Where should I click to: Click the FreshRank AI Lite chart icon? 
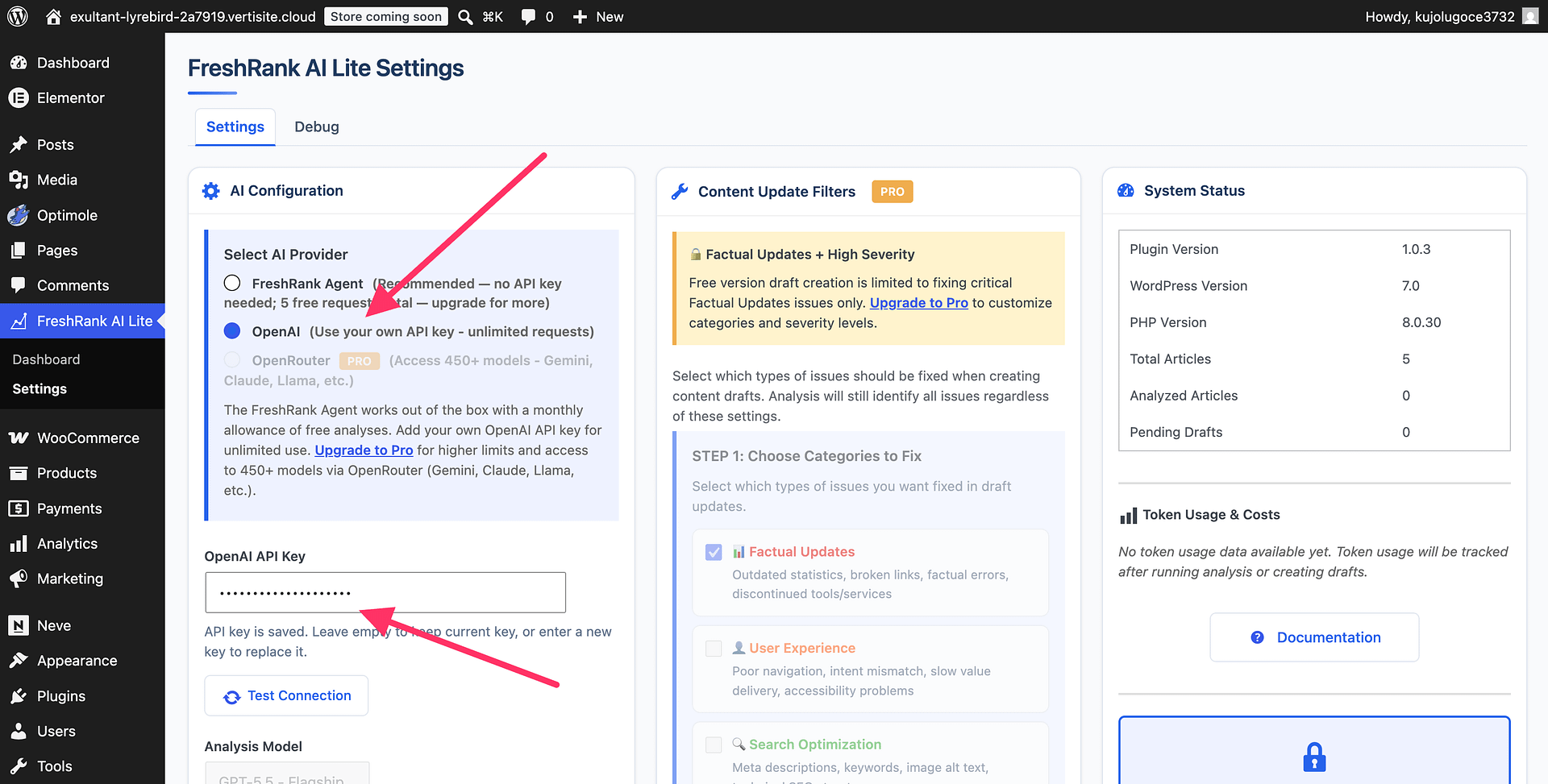[x=19, y=321]
